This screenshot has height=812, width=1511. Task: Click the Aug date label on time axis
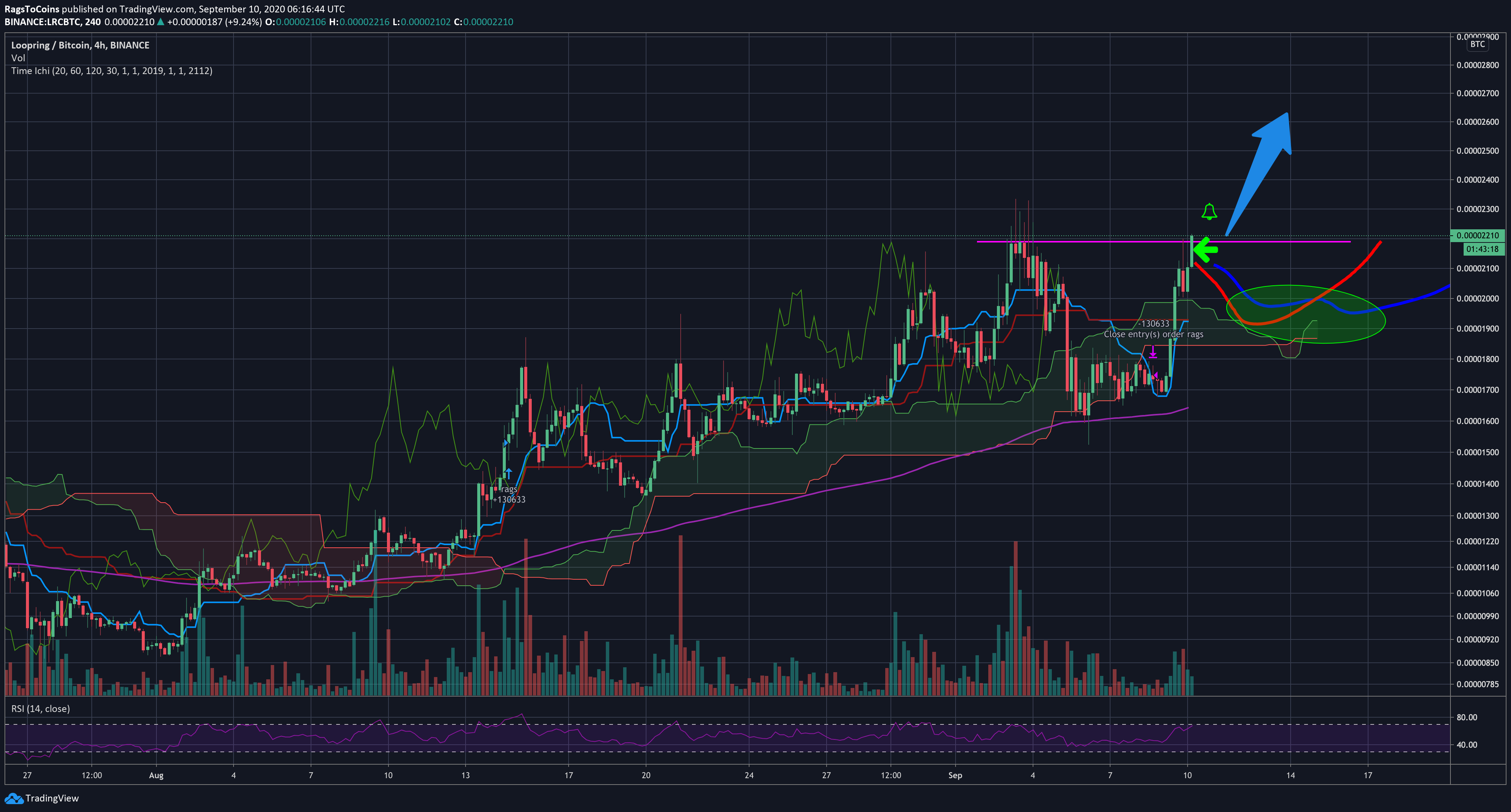(x=156, y=775)
